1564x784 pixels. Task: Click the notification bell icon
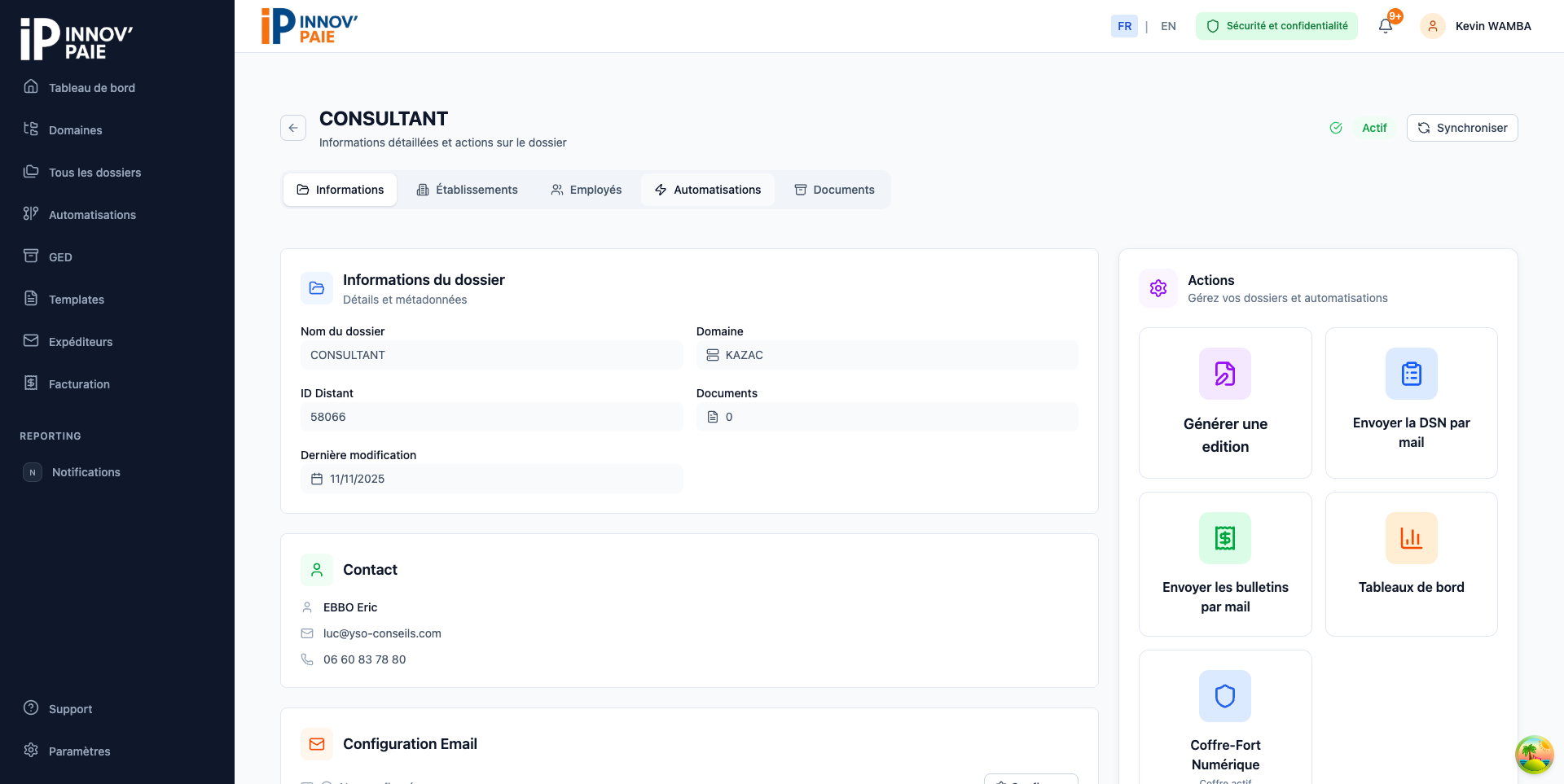1385,26
